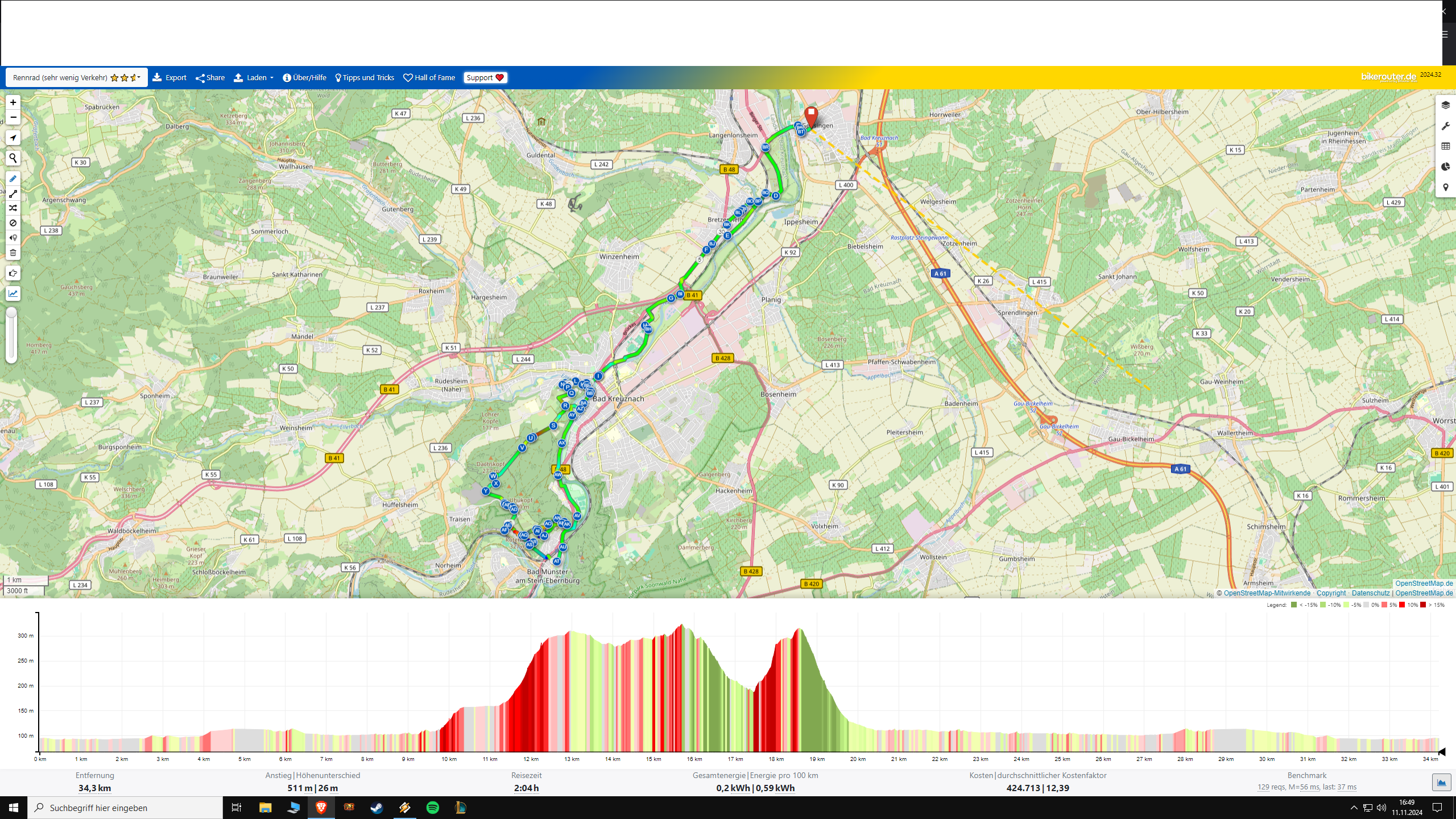Viewport: 1456px width, 819px height.
Task: Click the Benchmark requests statistics text
Action: (1306, 787)
